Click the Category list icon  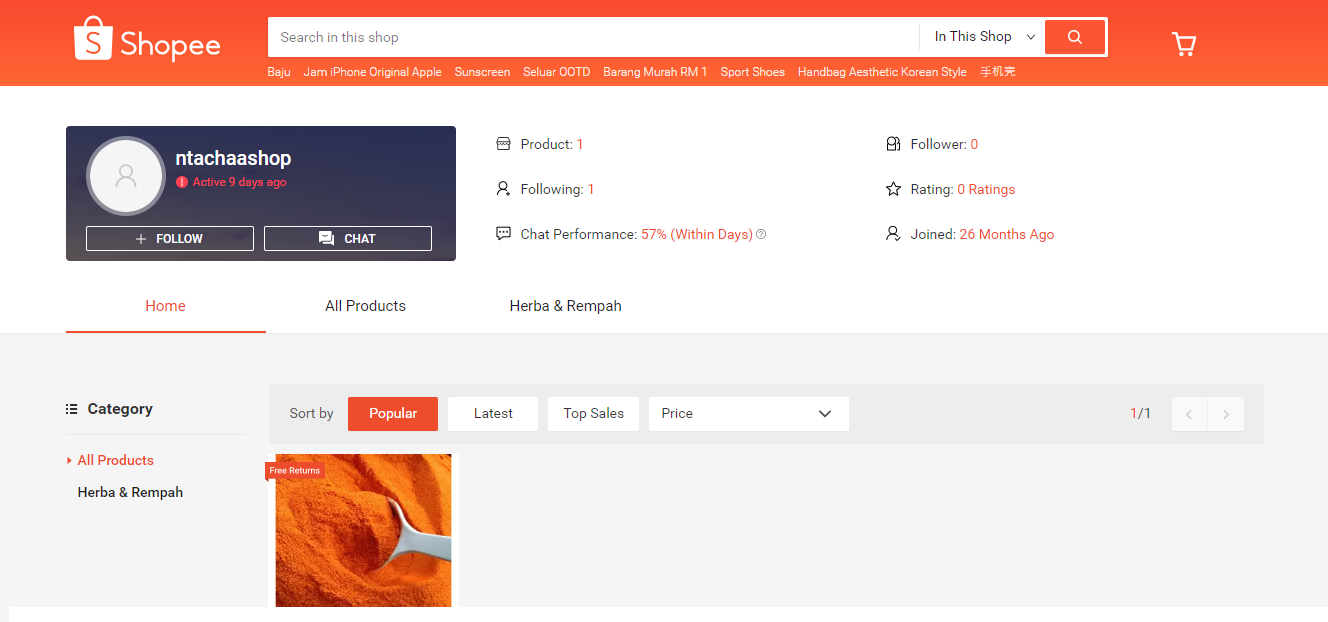tap(72, 409)
